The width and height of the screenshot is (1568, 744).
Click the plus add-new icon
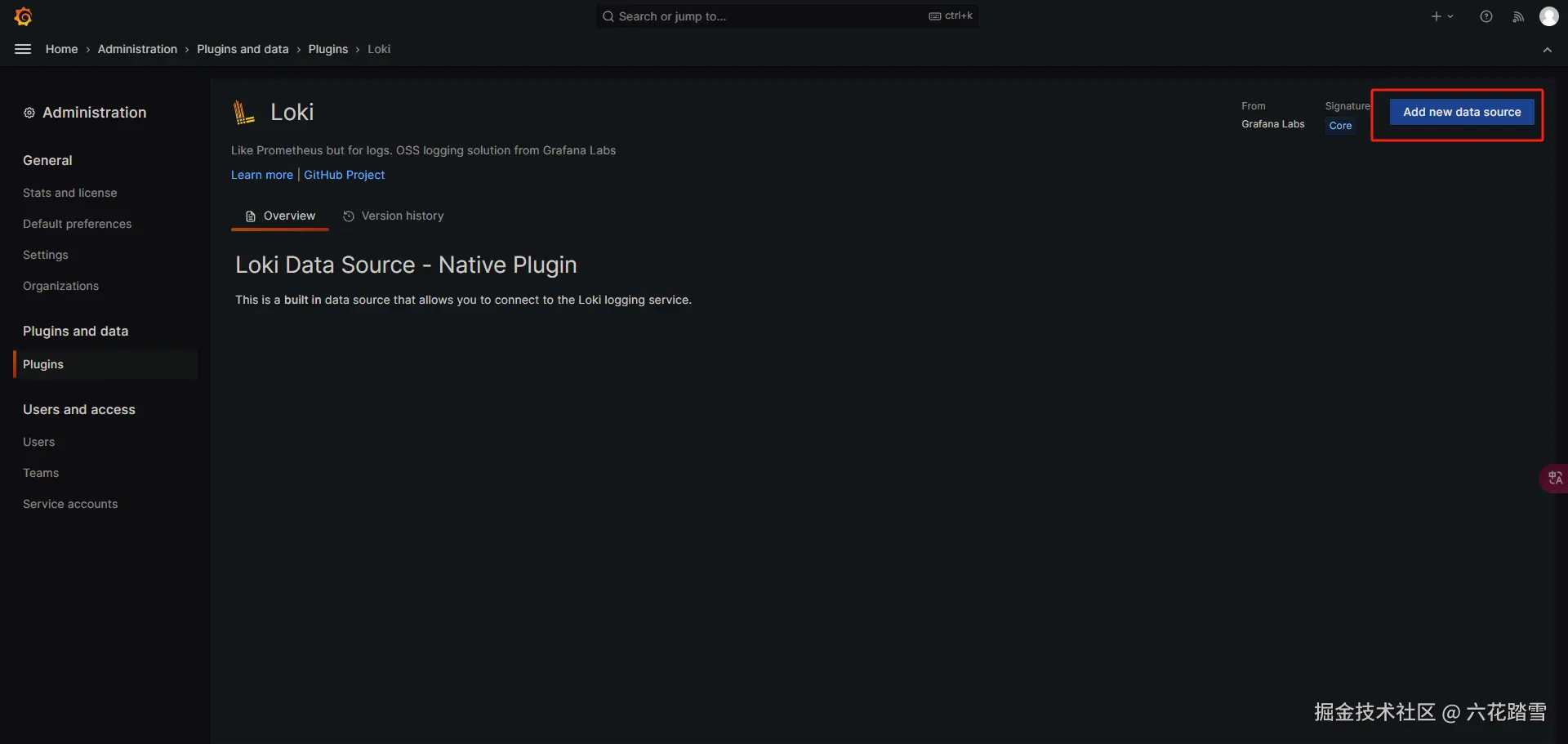point(1437,16)
